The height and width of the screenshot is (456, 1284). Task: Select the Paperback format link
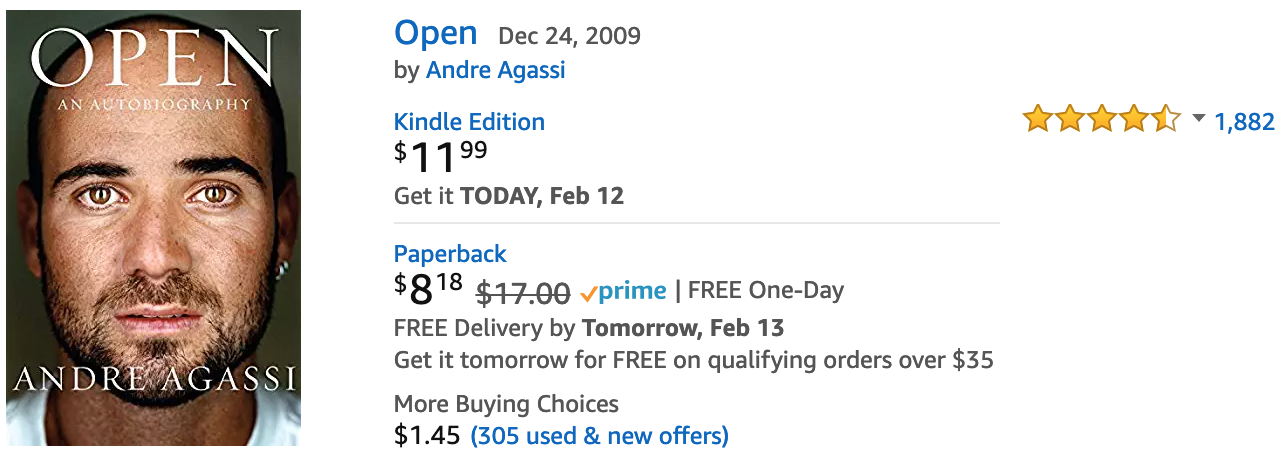(450, 254)
